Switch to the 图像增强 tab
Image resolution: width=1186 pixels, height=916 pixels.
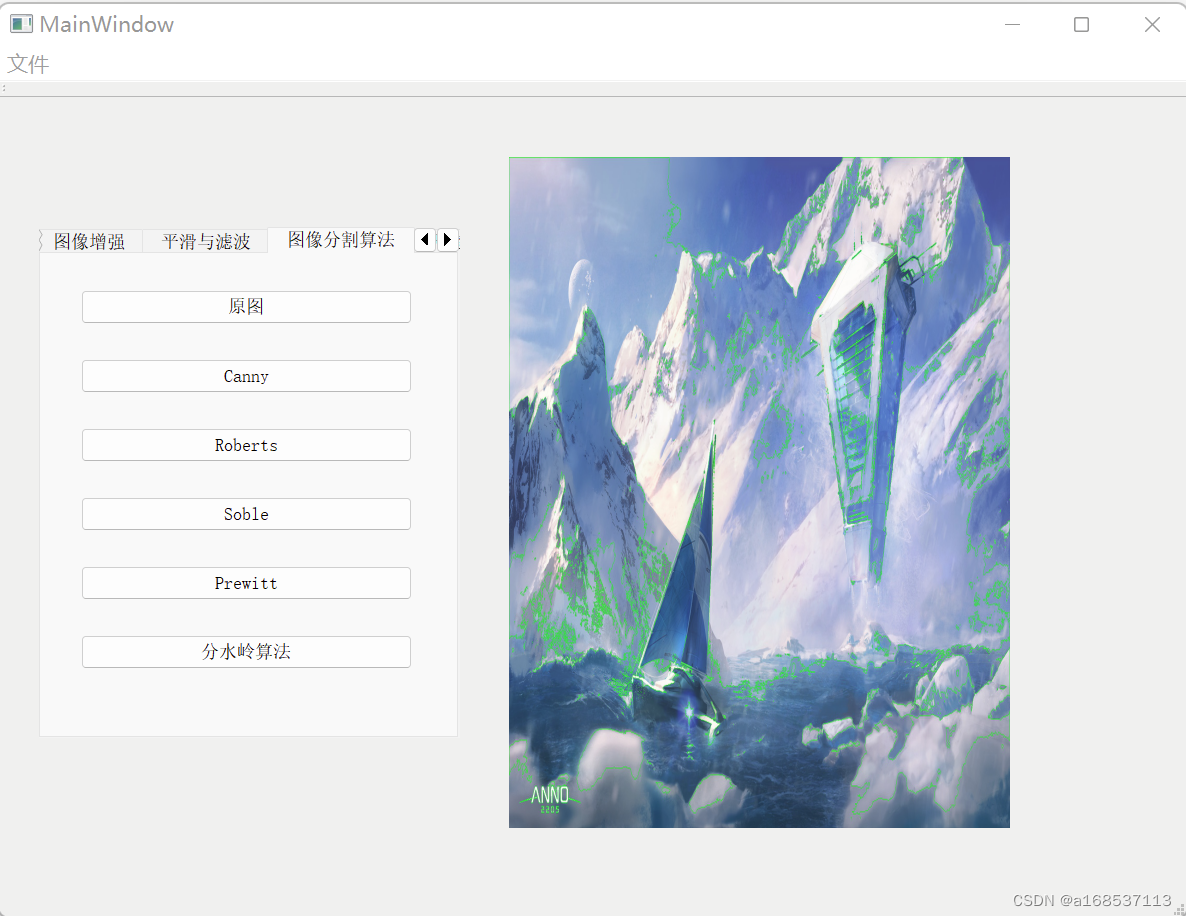(x=89, y=241)
